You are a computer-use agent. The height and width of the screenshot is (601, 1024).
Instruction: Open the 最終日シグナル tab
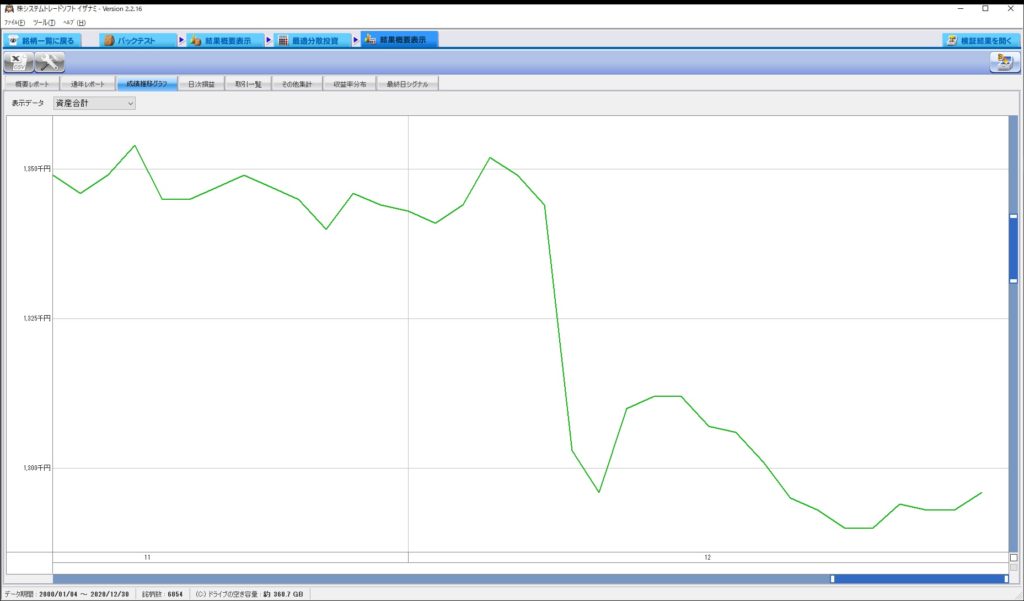click(x=407, y=84)
